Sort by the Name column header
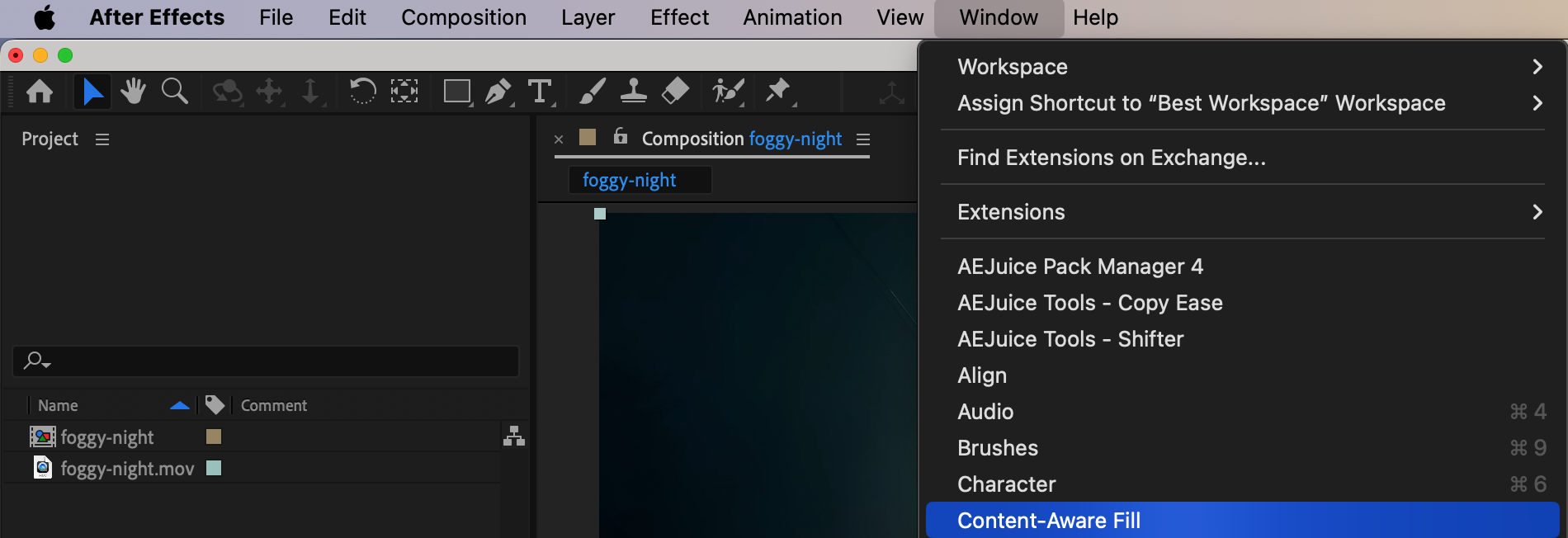 [58, 405]
